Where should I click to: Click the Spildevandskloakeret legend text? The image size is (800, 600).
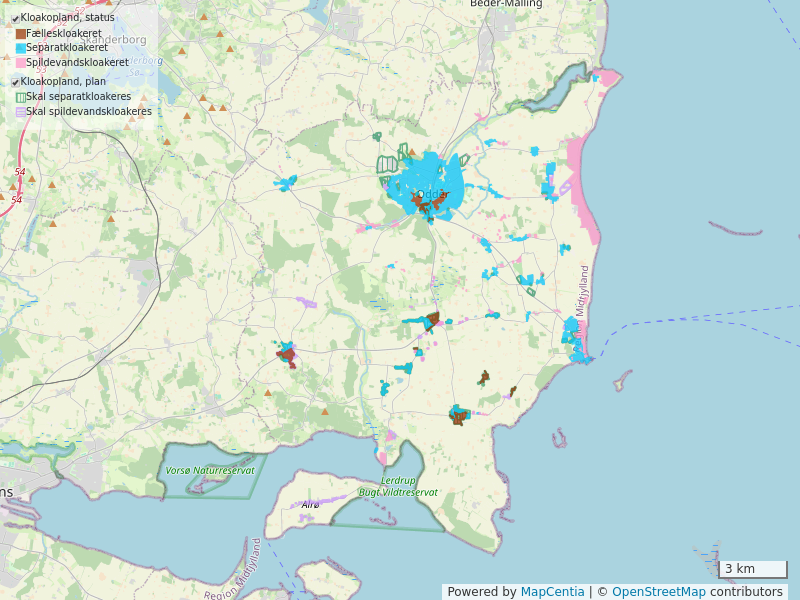(x=77, y=62)
